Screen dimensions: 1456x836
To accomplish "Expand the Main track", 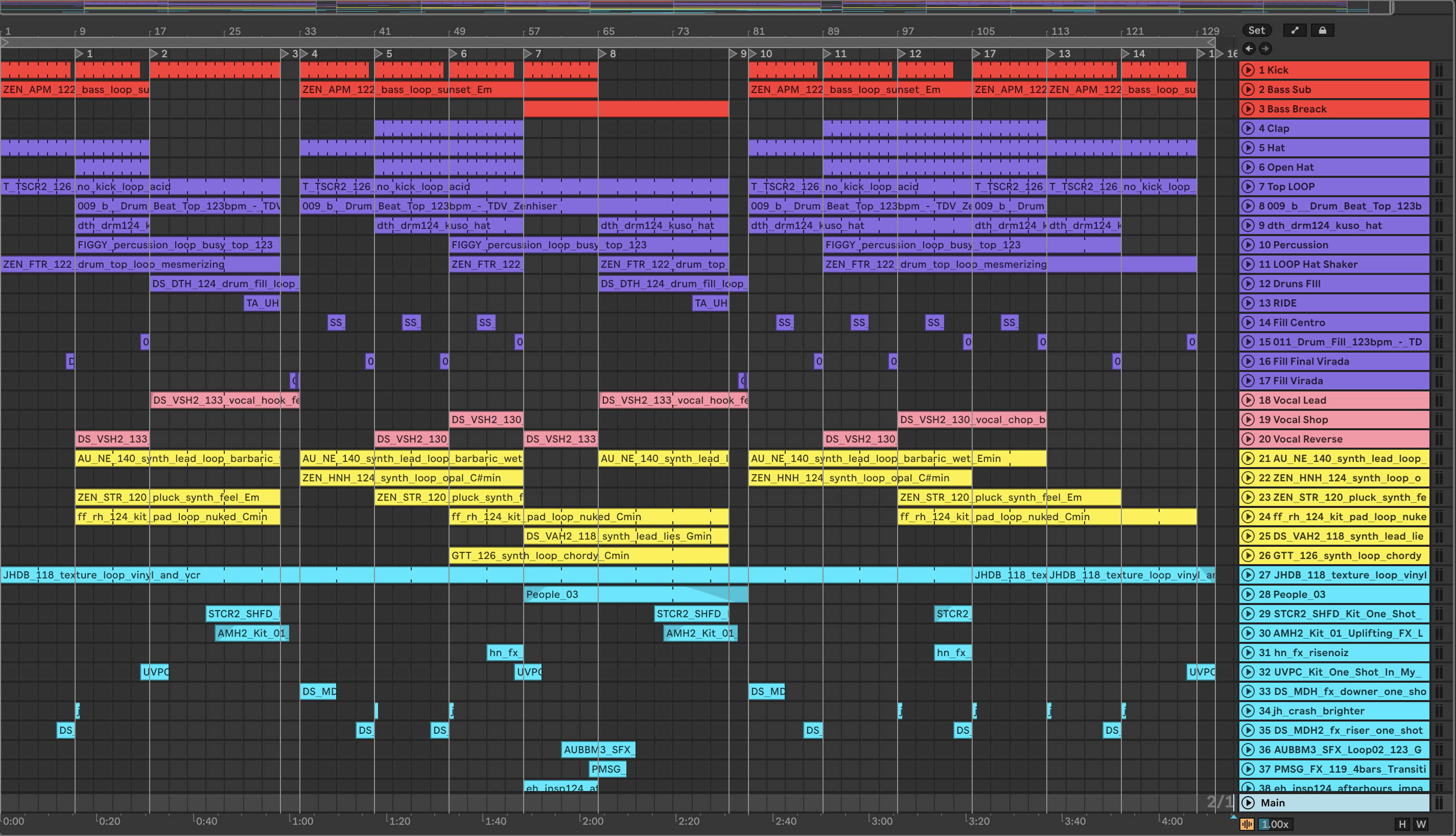I will pos(1248,803).
